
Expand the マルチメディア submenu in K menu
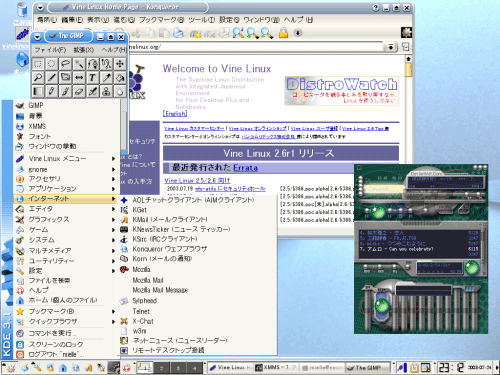65,250
